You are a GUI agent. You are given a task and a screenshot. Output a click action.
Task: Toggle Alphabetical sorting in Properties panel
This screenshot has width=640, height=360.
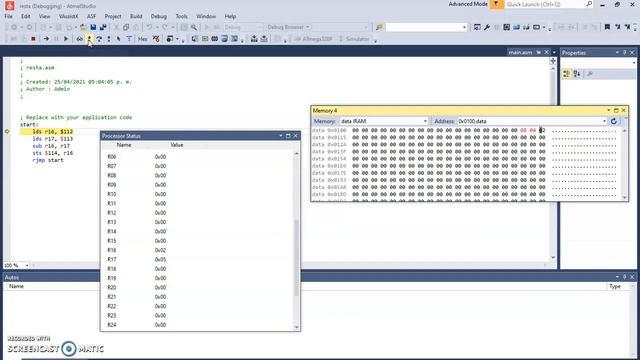(577, 74)
